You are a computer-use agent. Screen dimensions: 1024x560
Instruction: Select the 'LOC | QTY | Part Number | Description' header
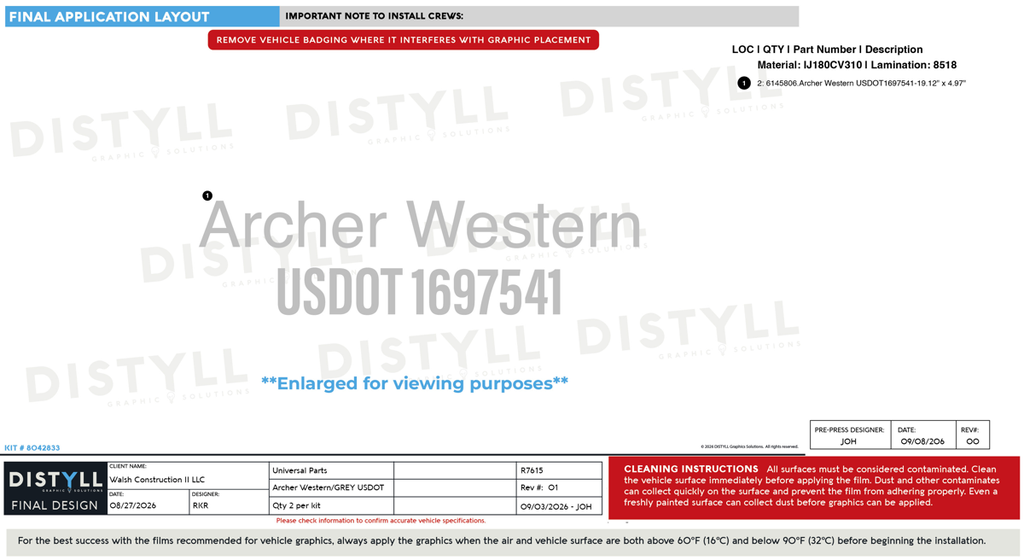click(x=827, y=50)
